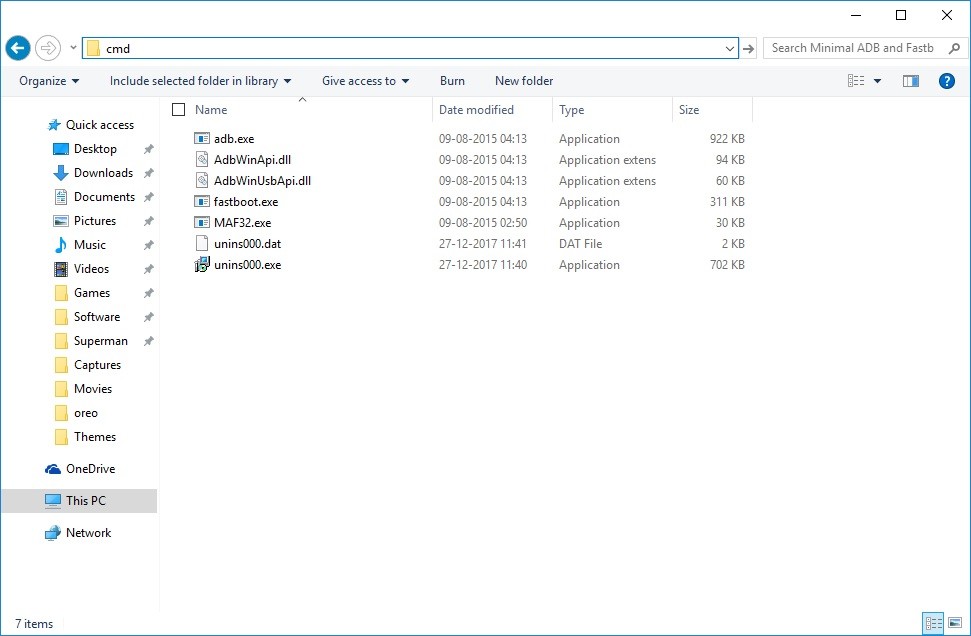Select This PC in navigation pane
The image size is (971, 636).
pyautogui.click(x=85, y=501)
